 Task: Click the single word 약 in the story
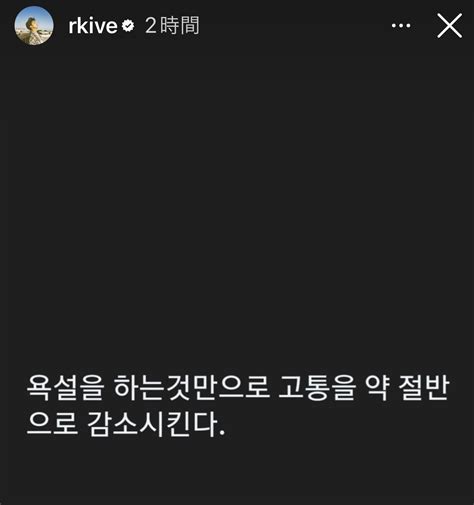pos(377,387)
